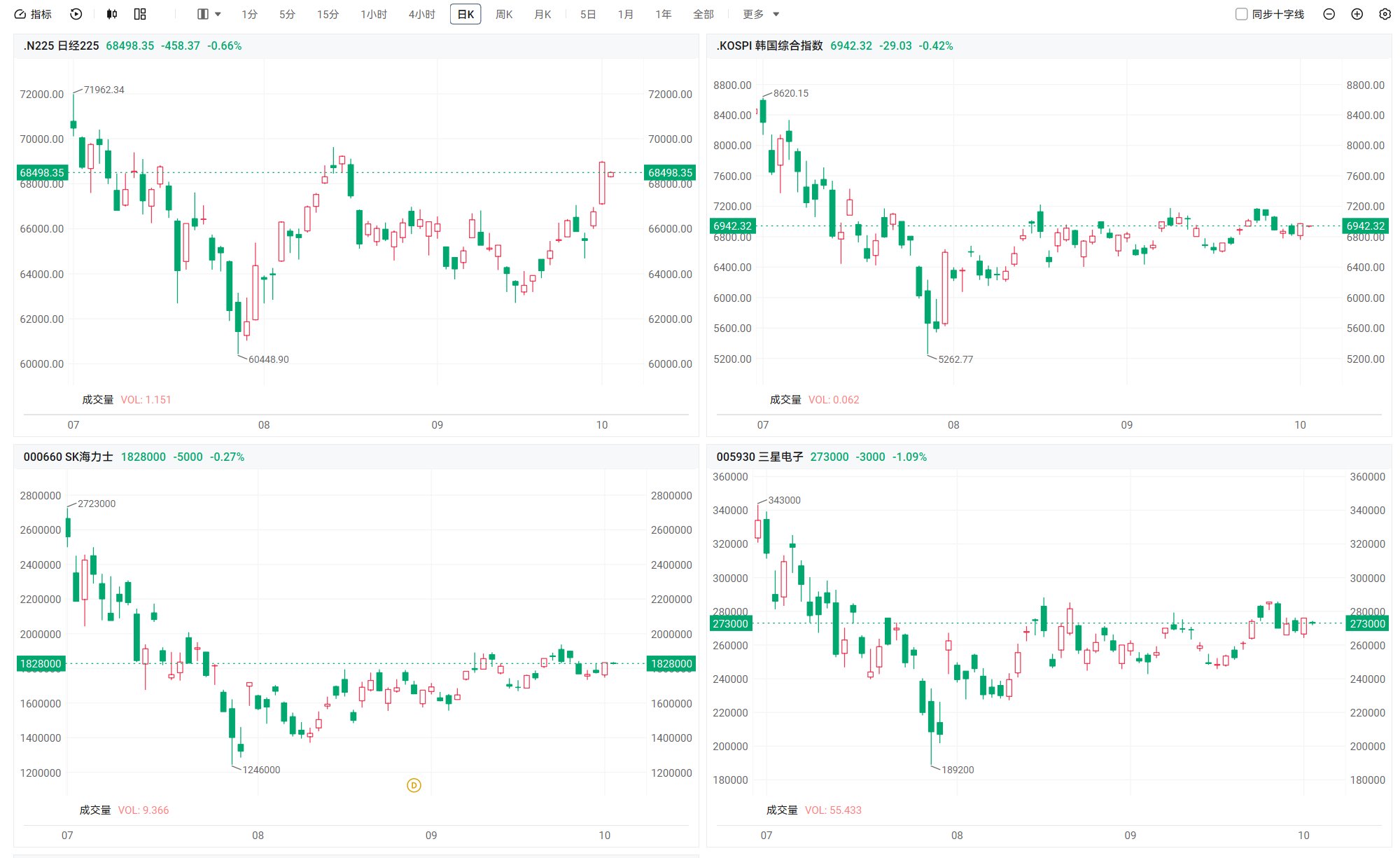Click the zoom out minus icon

coord(1329,14)
